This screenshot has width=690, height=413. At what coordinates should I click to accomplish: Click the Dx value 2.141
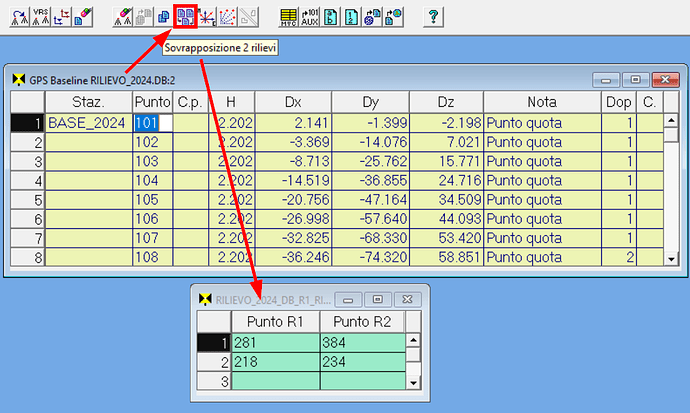coord(293,123)
